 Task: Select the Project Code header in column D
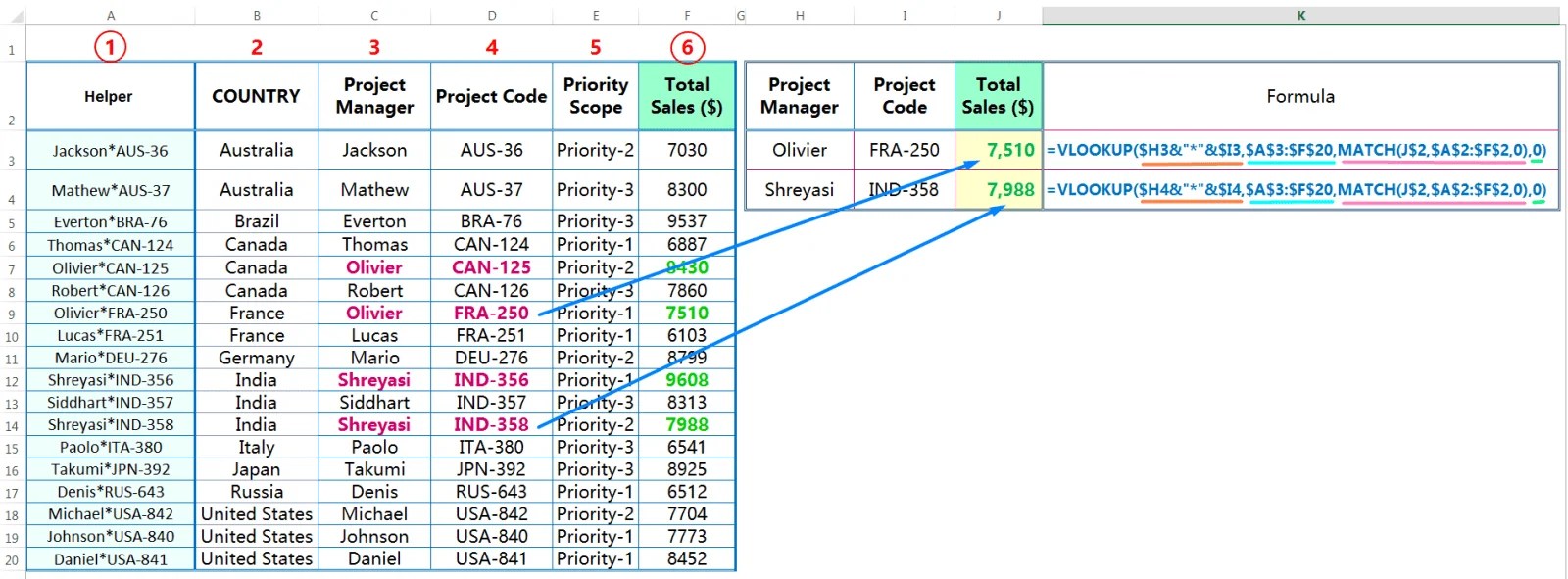(x=492, y=96)
